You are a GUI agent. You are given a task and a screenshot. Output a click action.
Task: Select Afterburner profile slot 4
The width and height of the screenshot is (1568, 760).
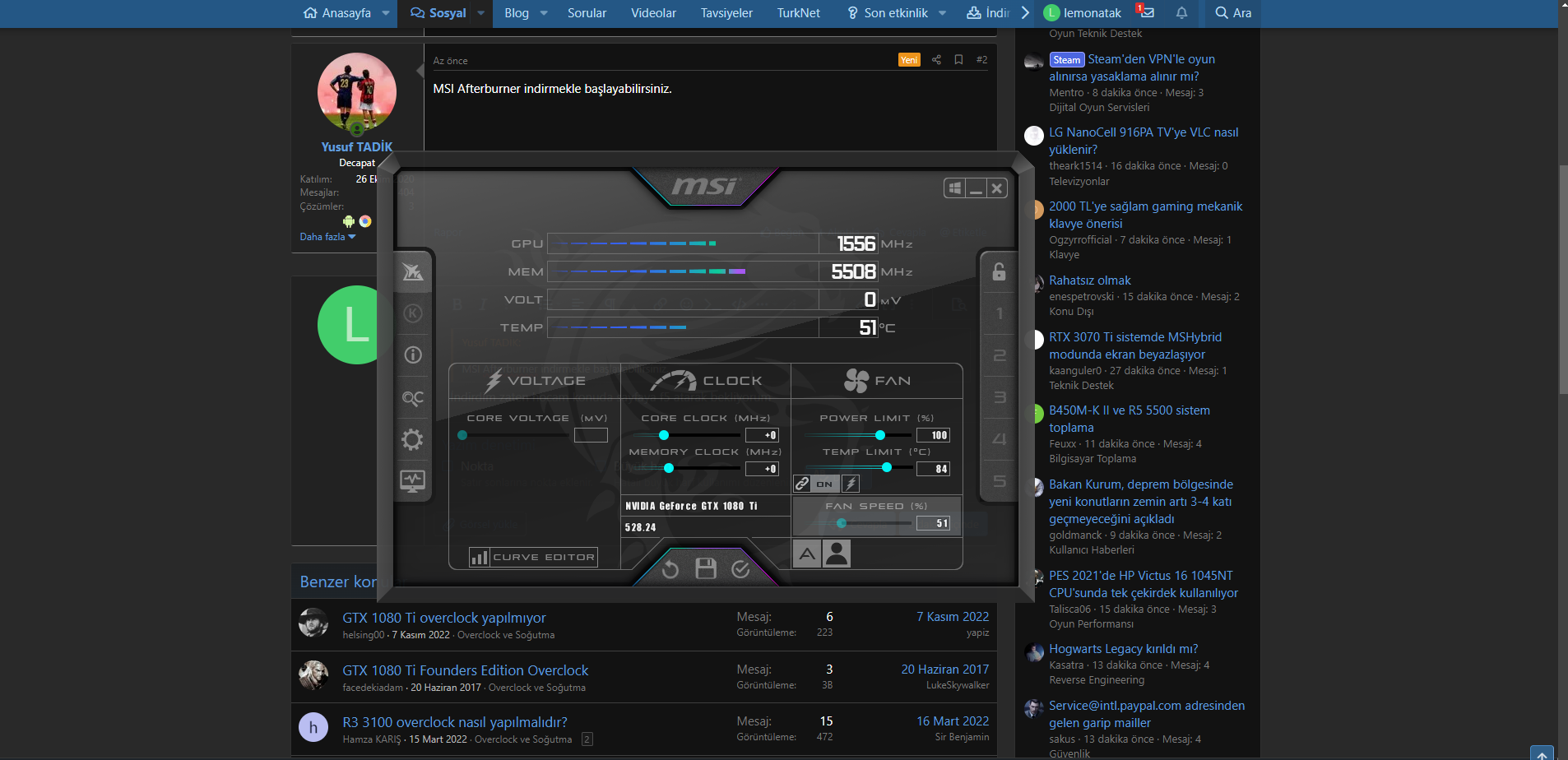point(1000,439)
